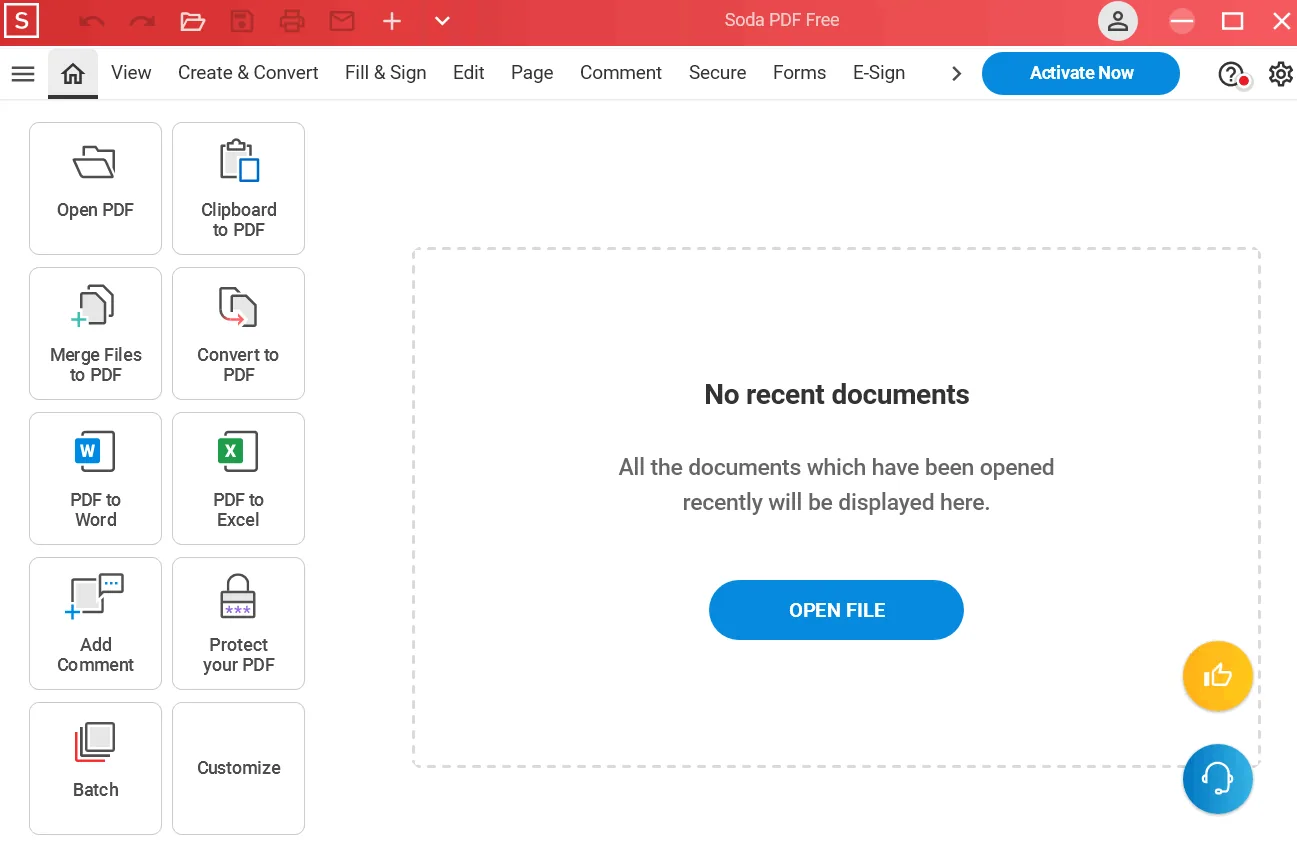This screenshot has height=858, width=1297.
Task: Expand the quick access toolbar dropdown arrow
Action: pyautogui.click(x=442, y=21)
